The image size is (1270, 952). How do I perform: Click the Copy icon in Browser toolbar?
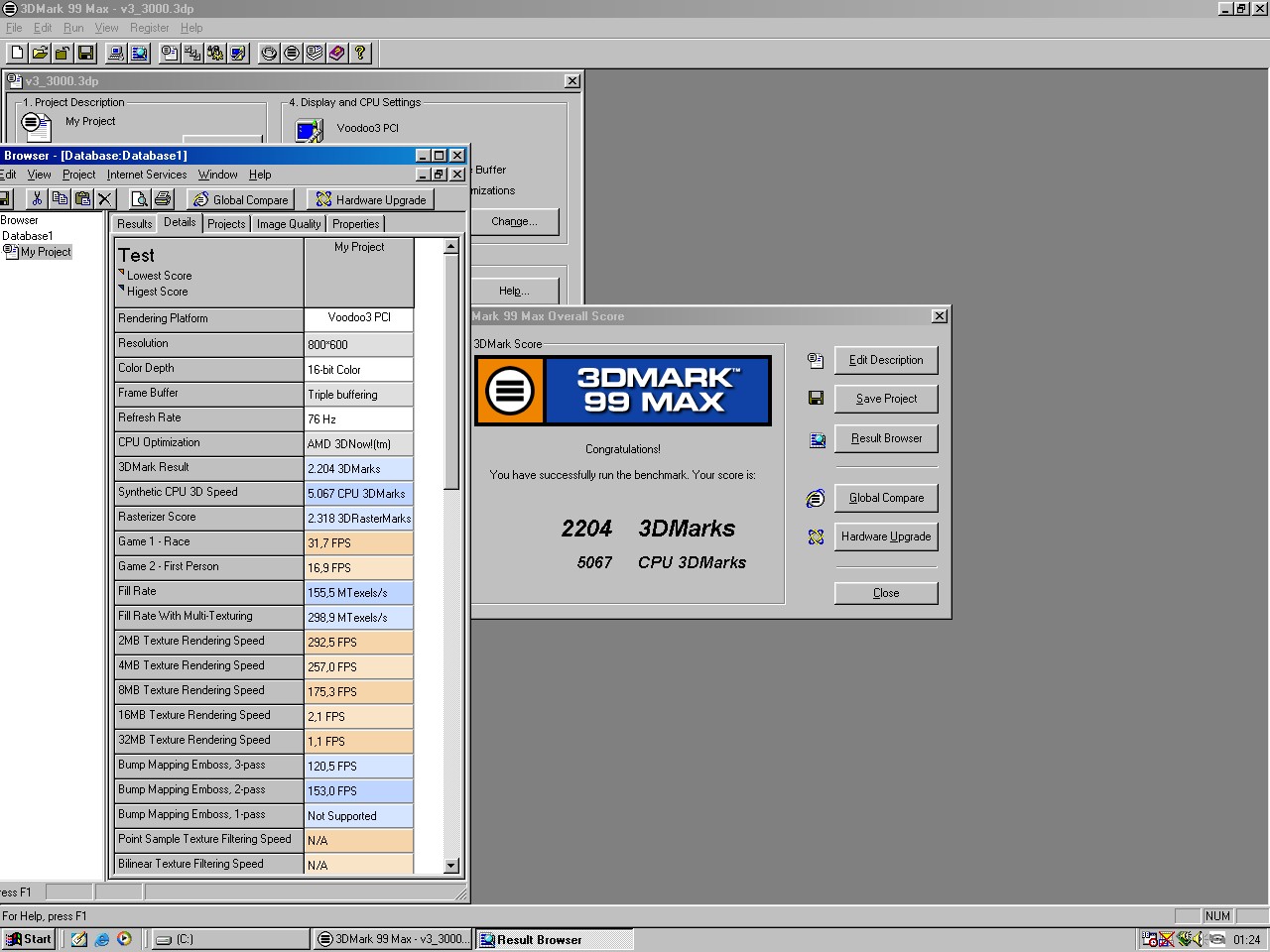tap(60, 199)
